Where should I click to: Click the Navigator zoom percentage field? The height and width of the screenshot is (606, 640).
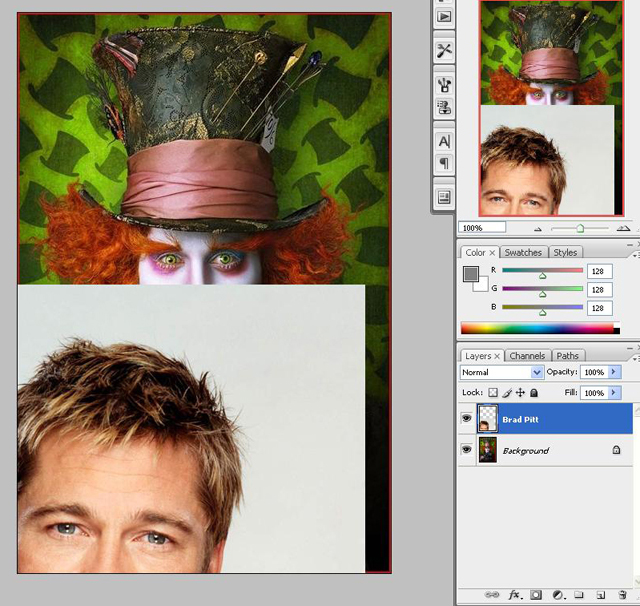click(482, 228)
